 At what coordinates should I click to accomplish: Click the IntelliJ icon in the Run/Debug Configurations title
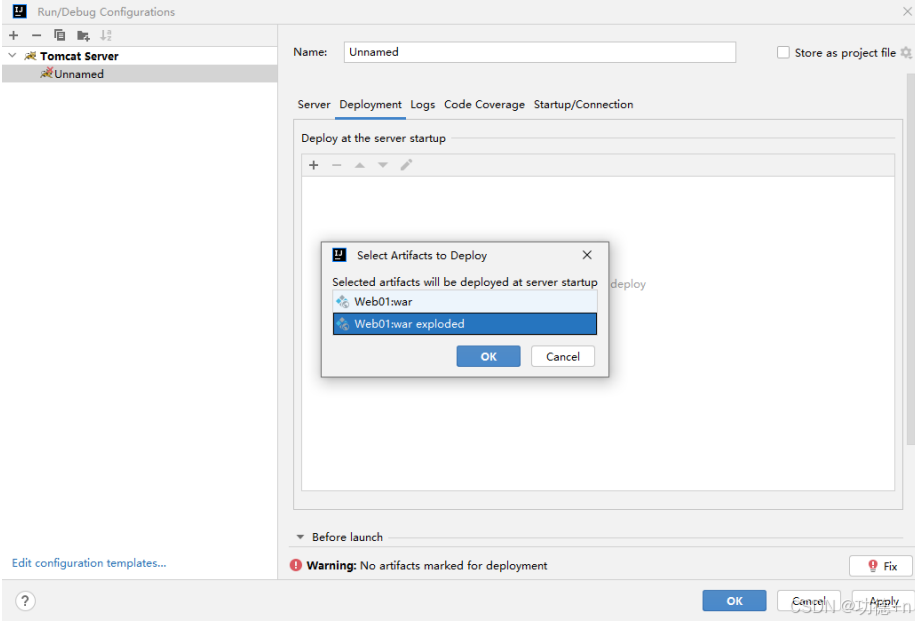click(x=19, y=11)
